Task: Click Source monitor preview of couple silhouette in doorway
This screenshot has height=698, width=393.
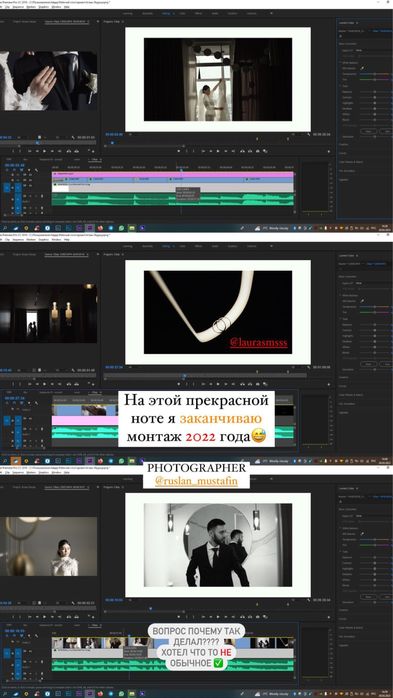Action: tap(49, 313)
